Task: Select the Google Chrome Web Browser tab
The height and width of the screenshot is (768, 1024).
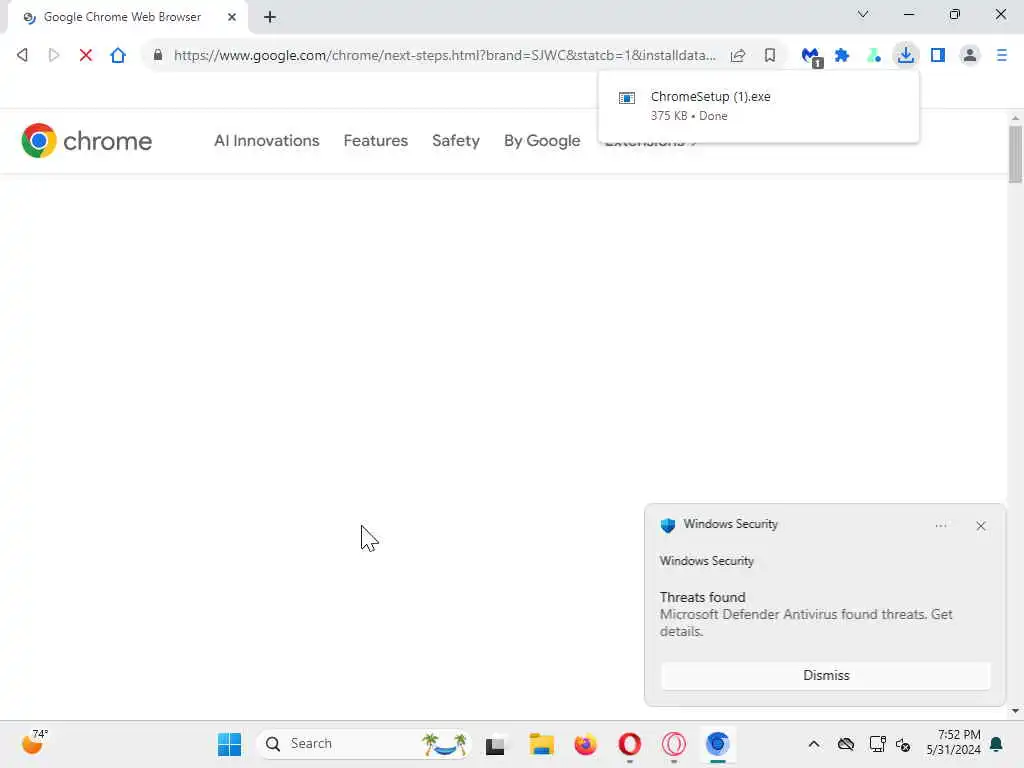Action: (x=122, y=17)
